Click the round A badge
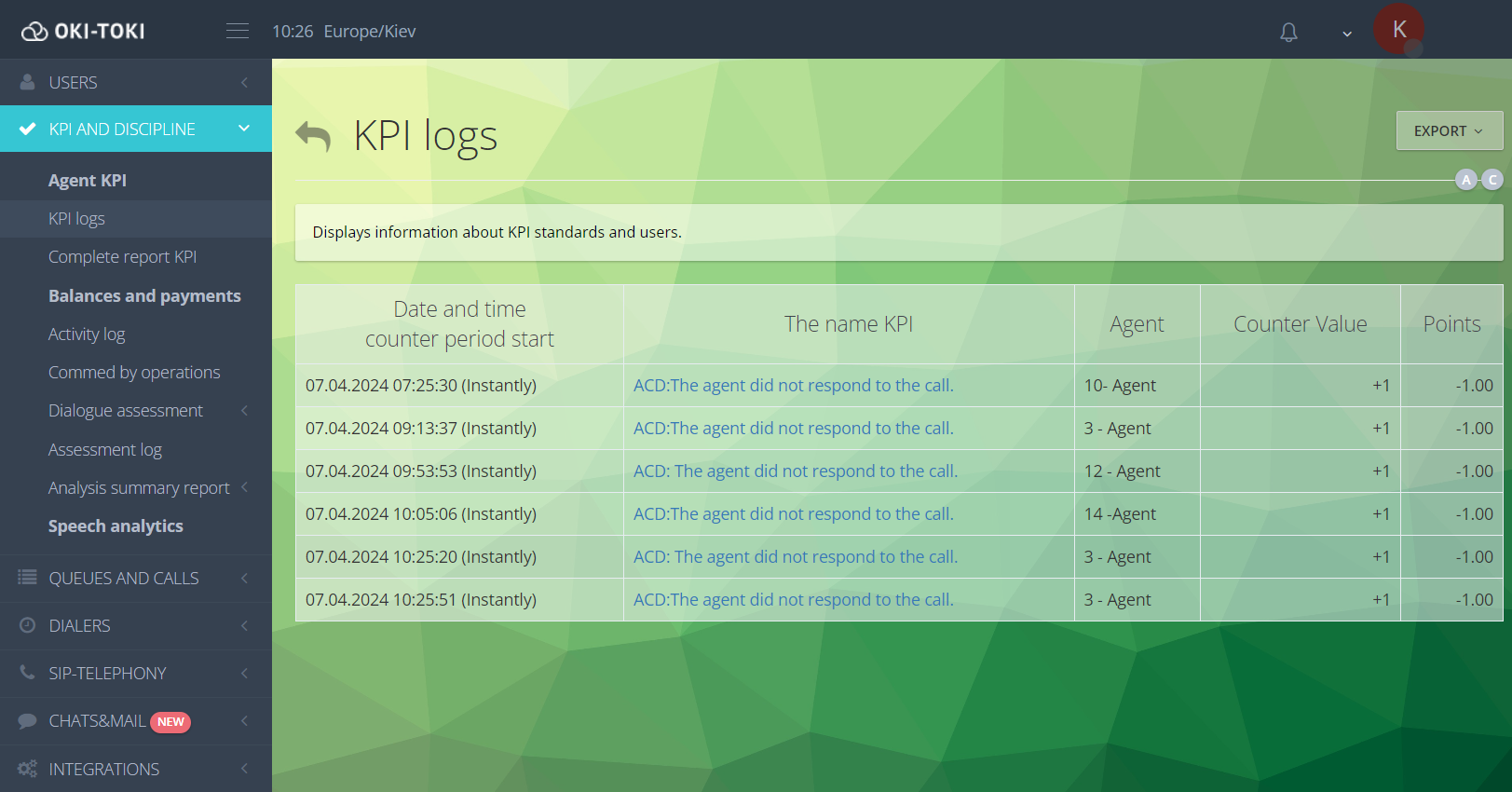Image resolution: width=1512 pixels, height=792 pixels. coord(1466,180)
